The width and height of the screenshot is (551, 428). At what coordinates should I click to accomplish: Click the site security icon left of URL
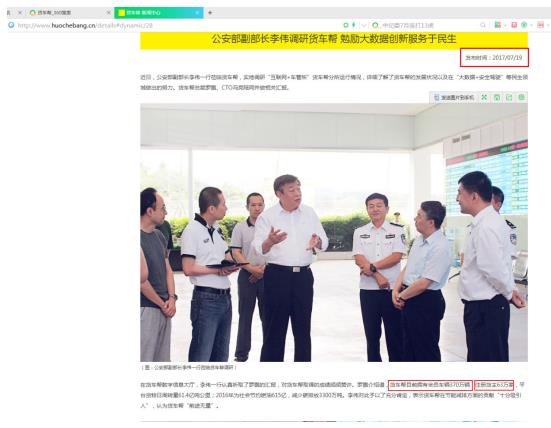tap(11, 25)
